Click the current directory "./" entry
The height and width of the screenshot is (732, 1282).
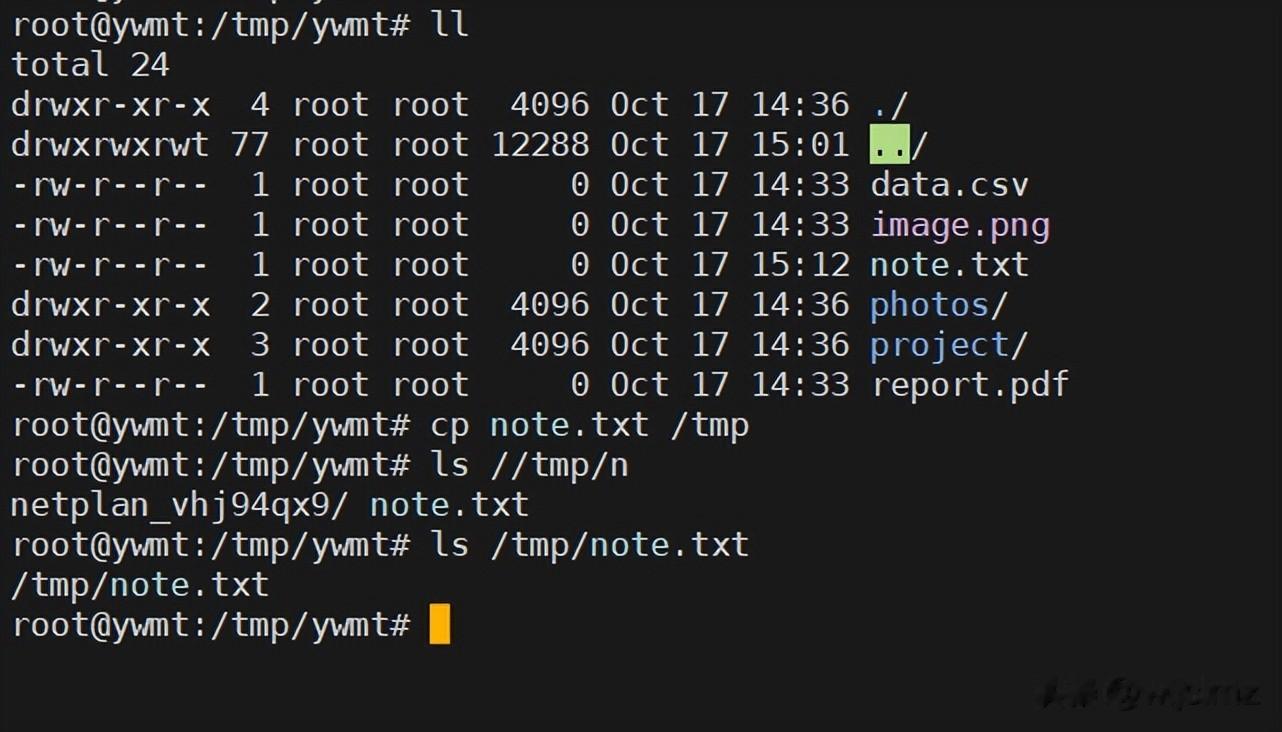889,105
